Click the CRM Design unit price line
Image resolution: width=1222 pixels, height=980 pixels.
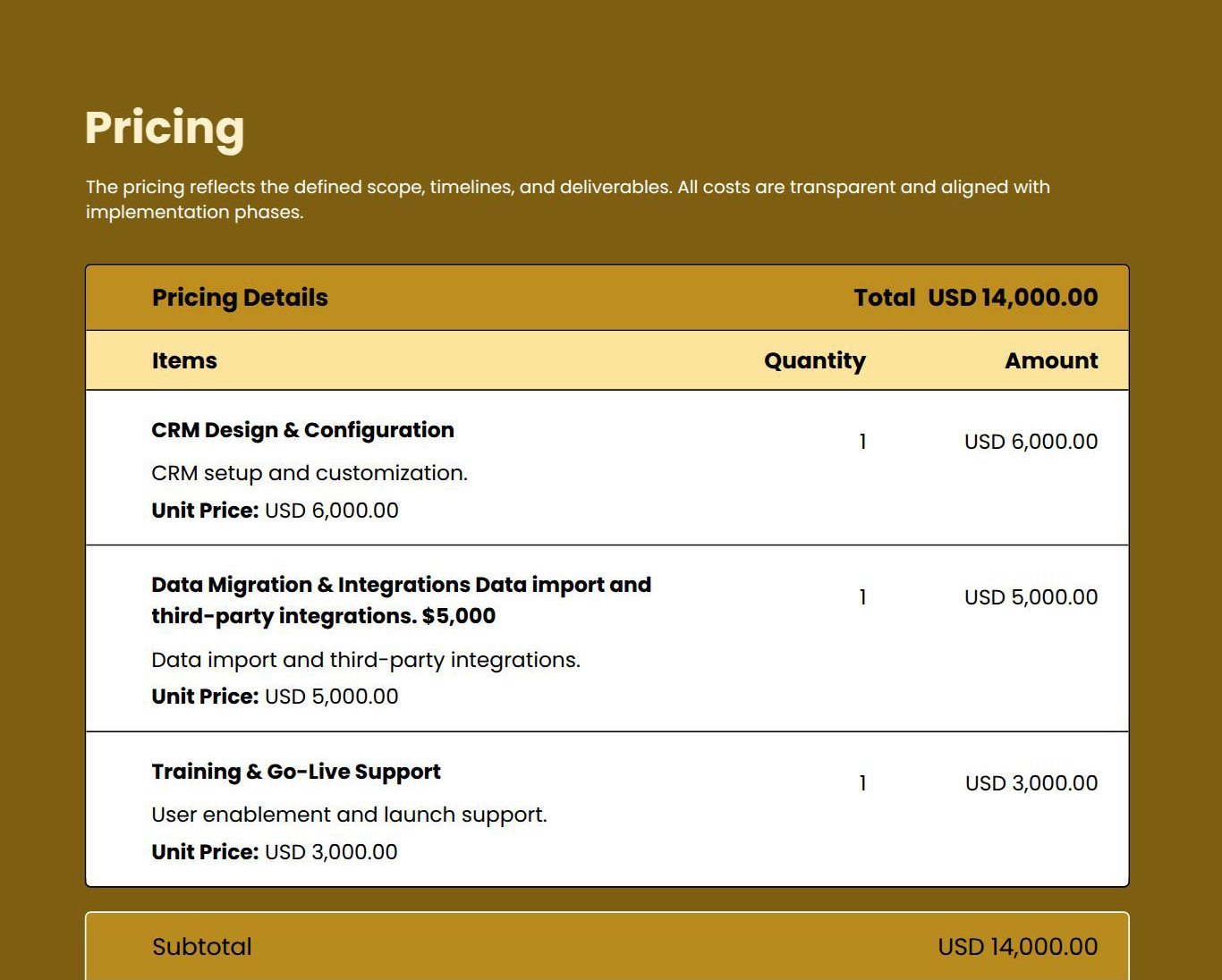pyautogui.click(x=275, y=511)
